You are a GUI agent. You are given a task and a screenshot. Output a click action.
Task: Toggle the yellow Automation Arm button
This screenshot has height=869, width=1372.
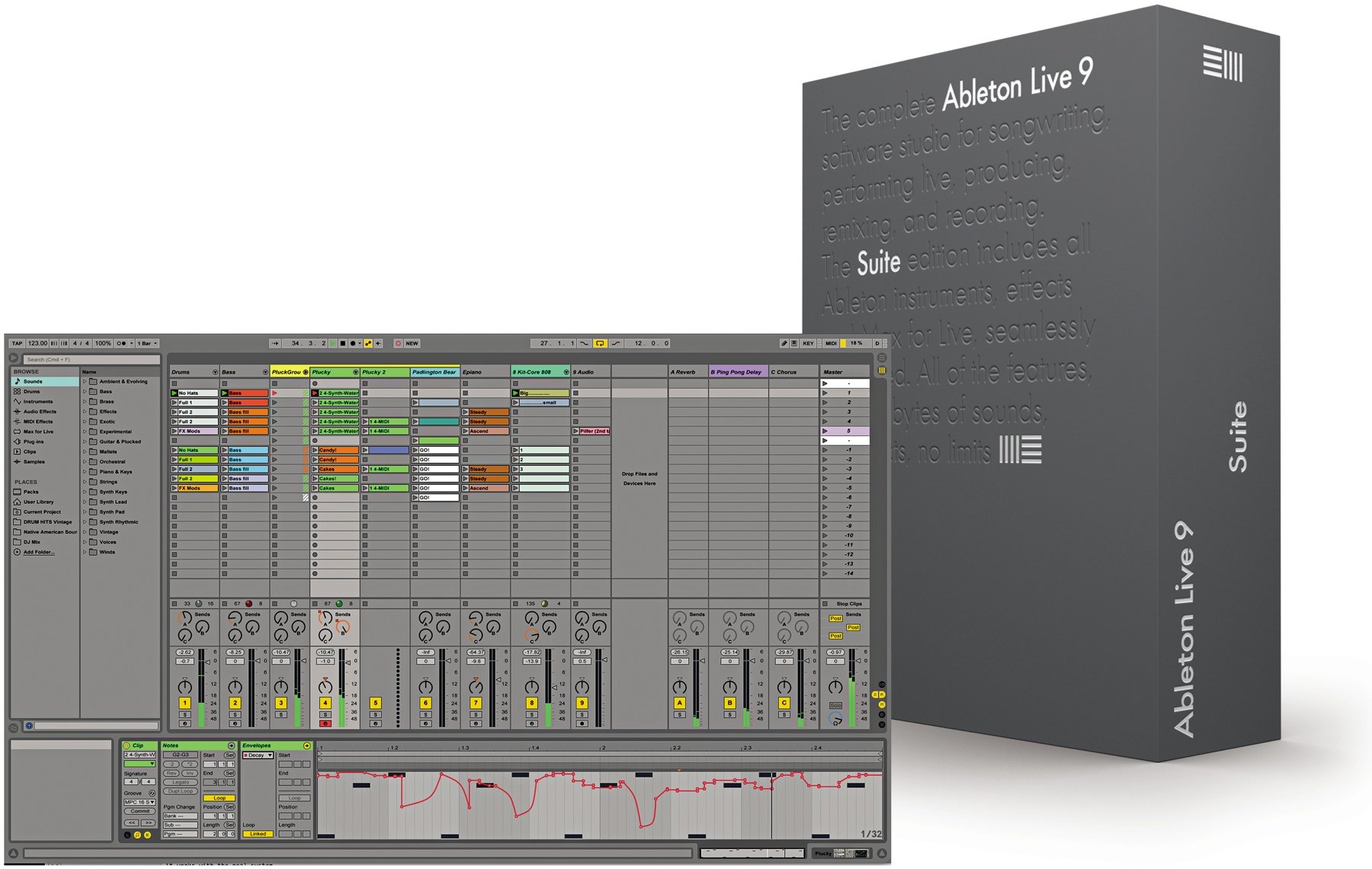[368, 344]
